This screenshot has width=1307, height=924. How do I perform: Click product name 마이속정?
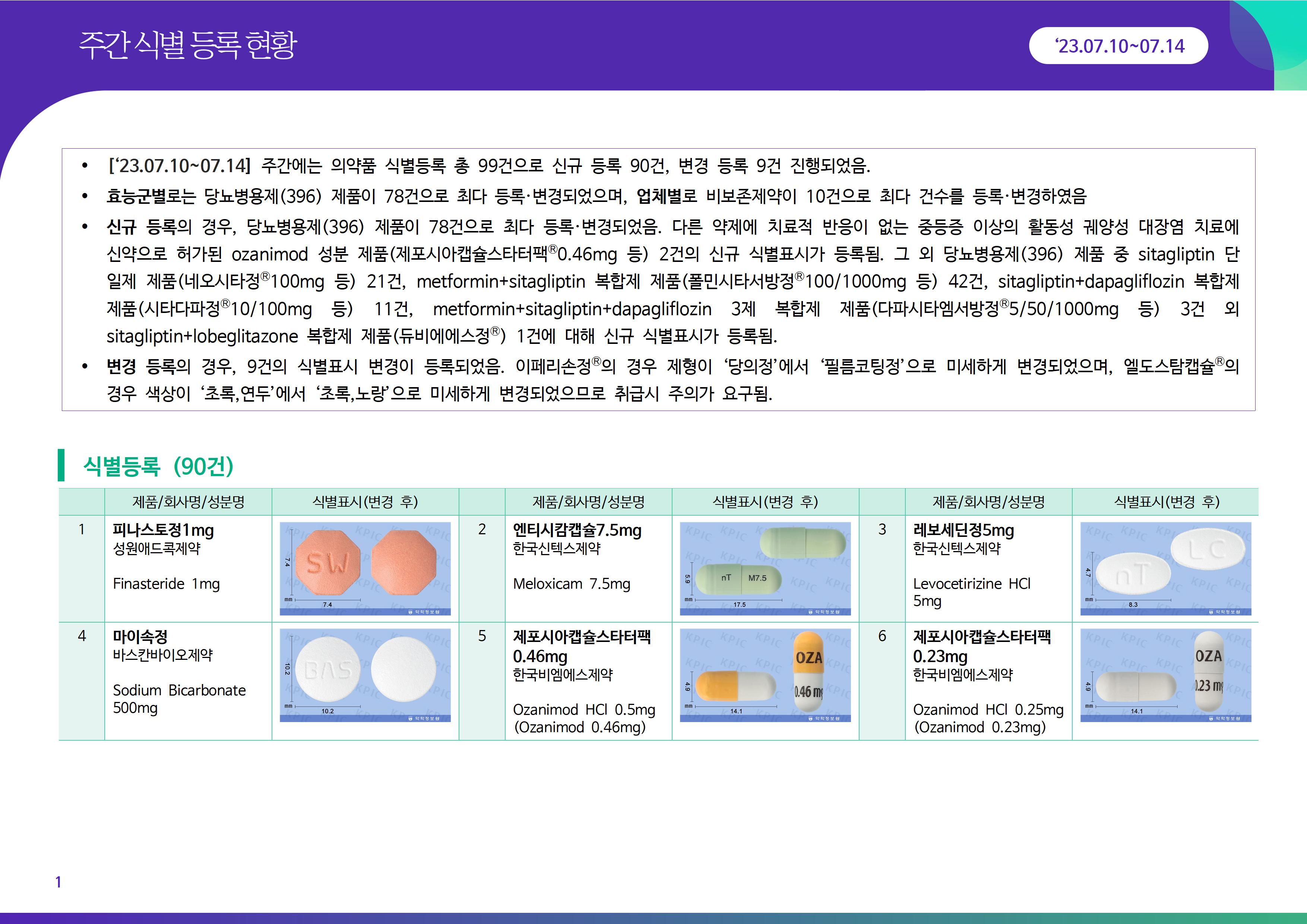140,636
